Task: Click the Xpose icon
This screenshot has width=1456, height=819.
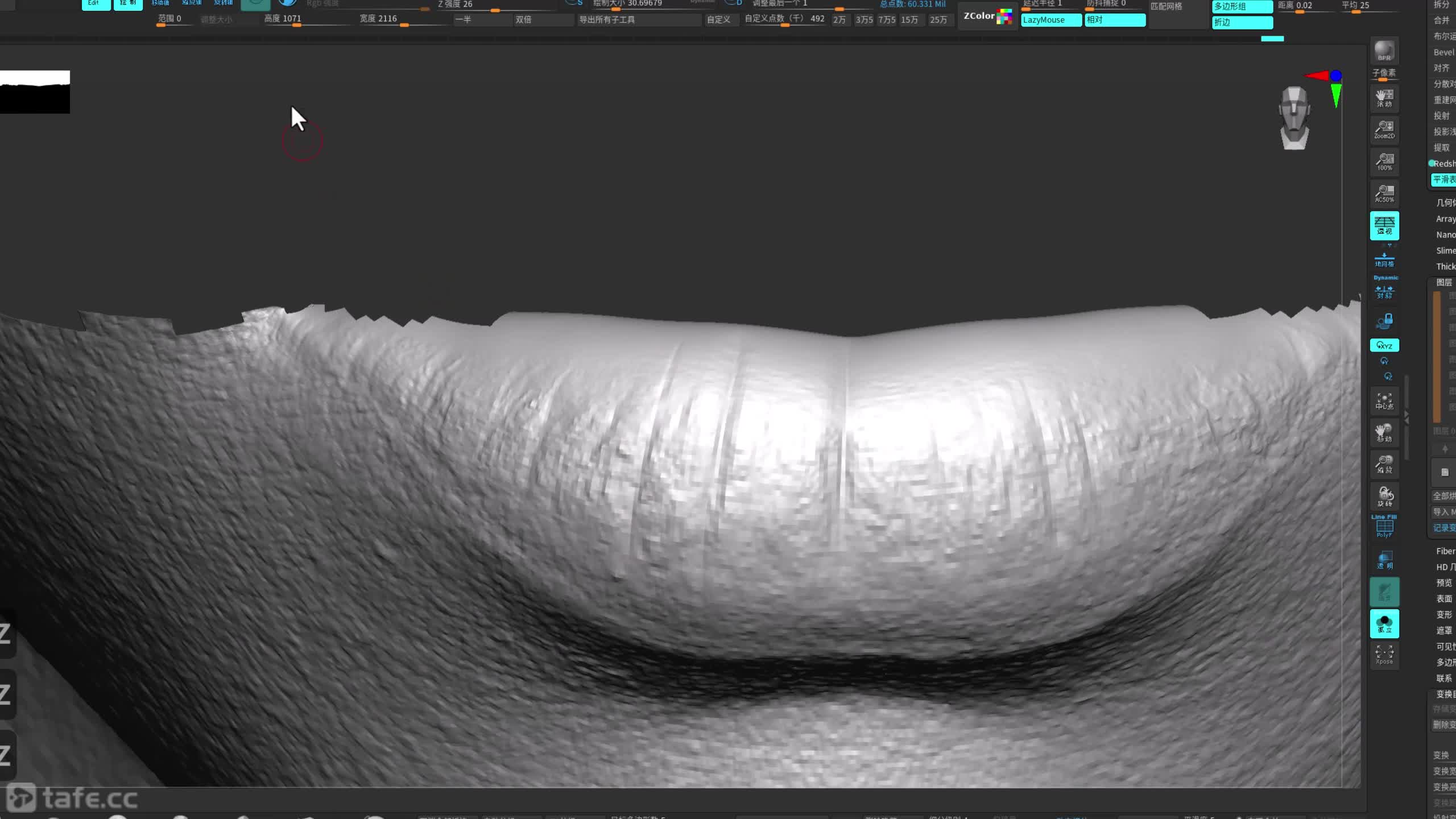Action: pyautogui.click(x=1384, y=655)
